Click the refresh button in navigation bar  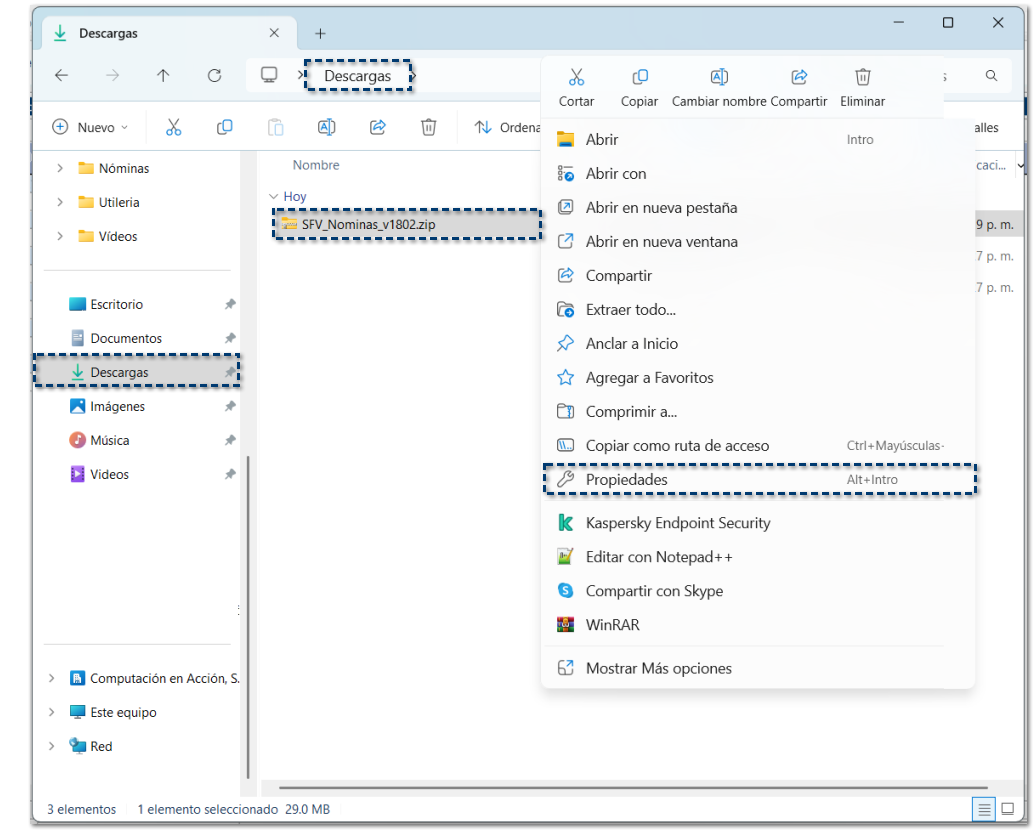coord(214,75)
